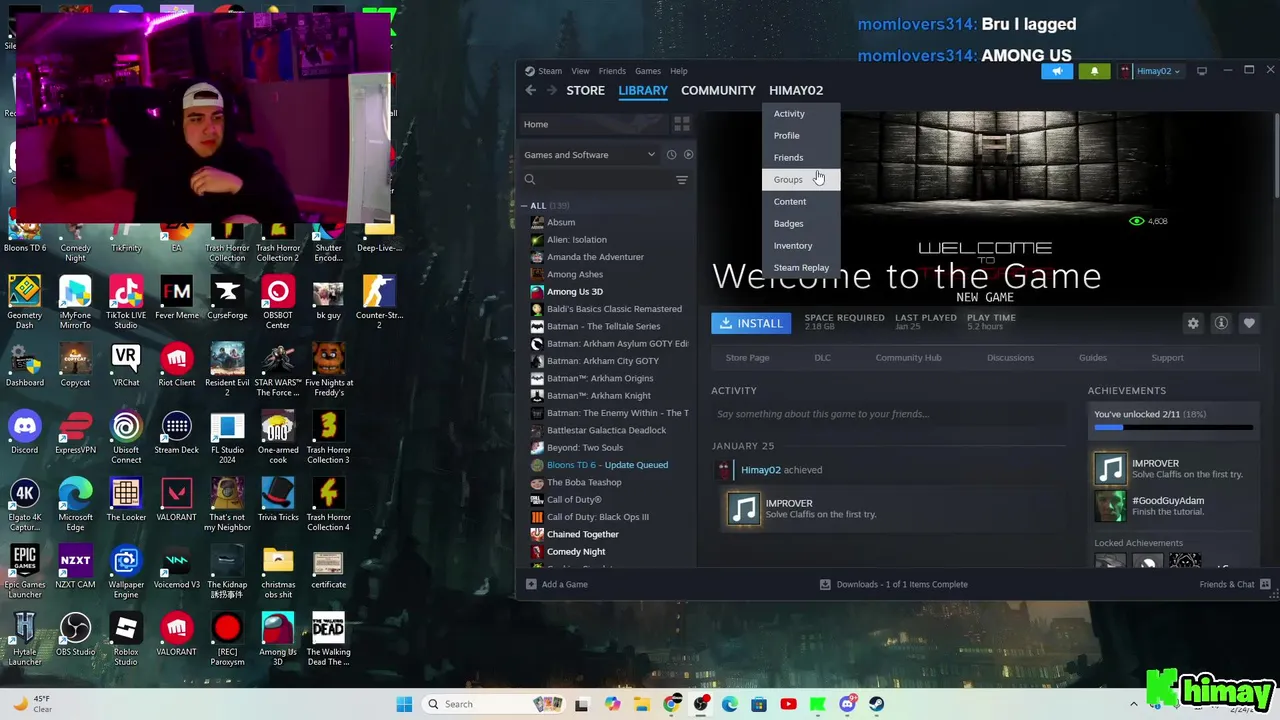Open Store Page link
The image size is (1280, 720).
(x=747, y=358)
